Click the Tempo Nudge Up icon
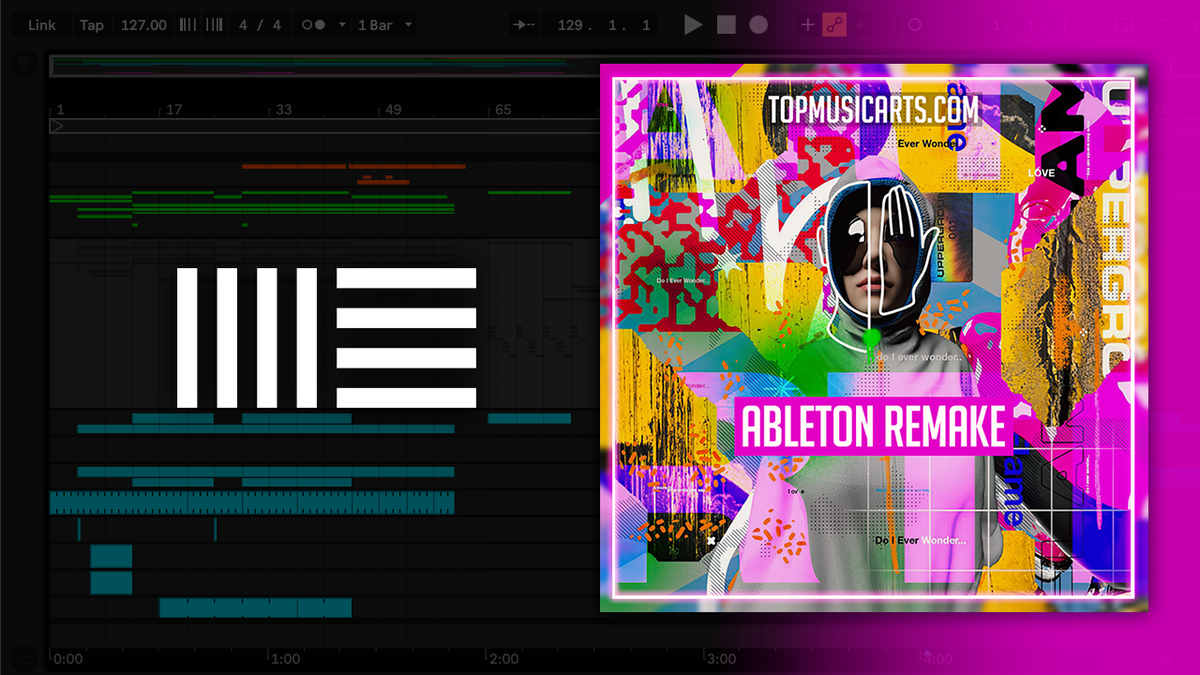Screen dimensions: 1200x675 pos(213,24)
